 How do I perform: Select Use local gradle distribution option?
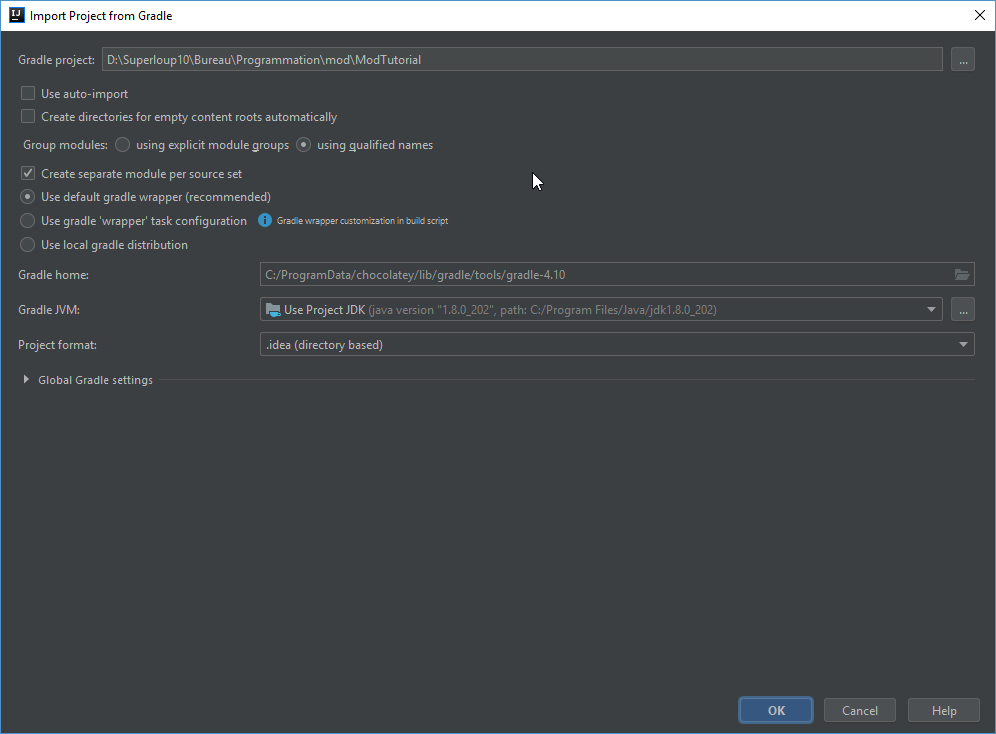28,245
